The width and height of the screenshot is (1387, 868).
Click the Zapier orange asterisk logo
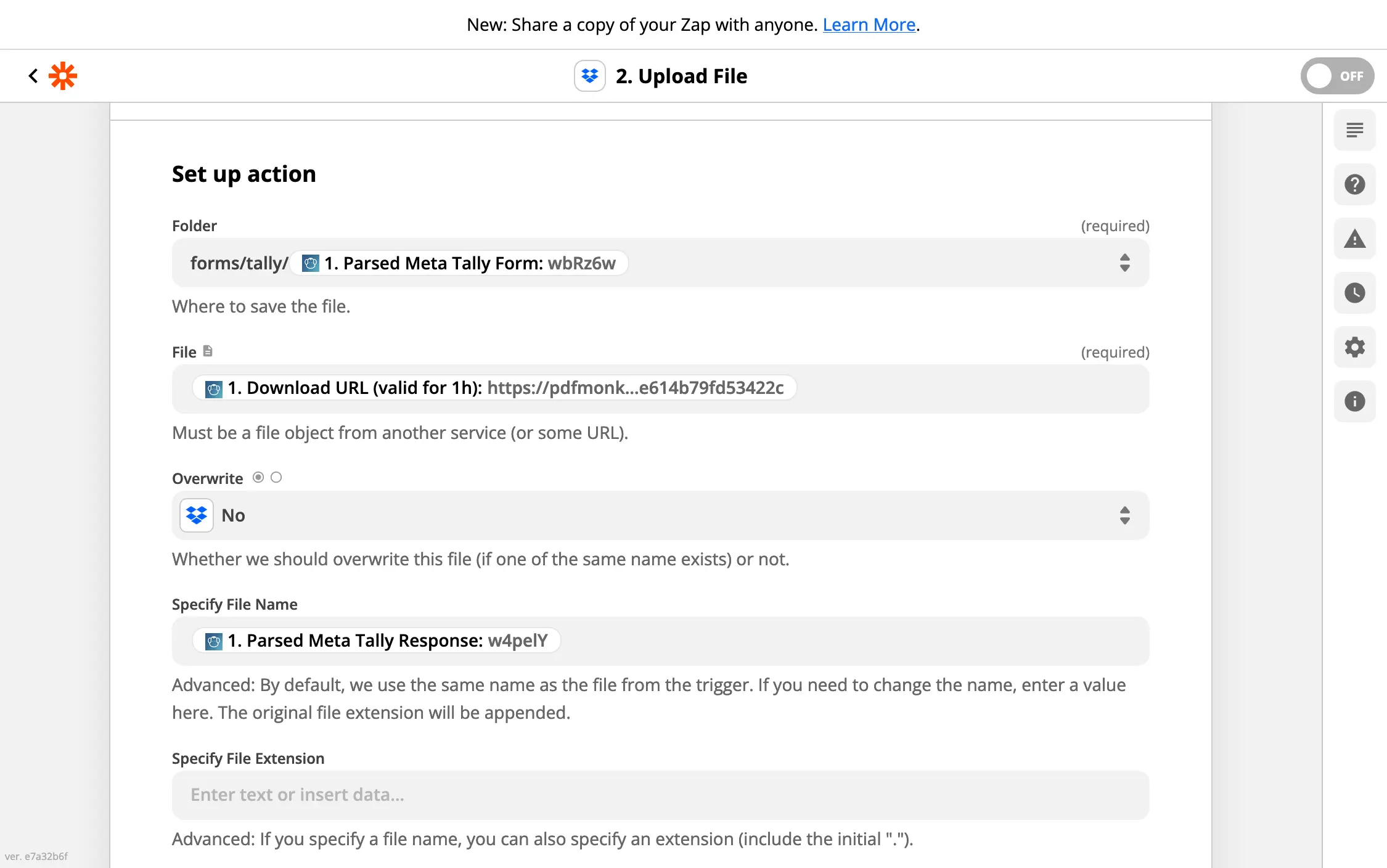point(63,76)
